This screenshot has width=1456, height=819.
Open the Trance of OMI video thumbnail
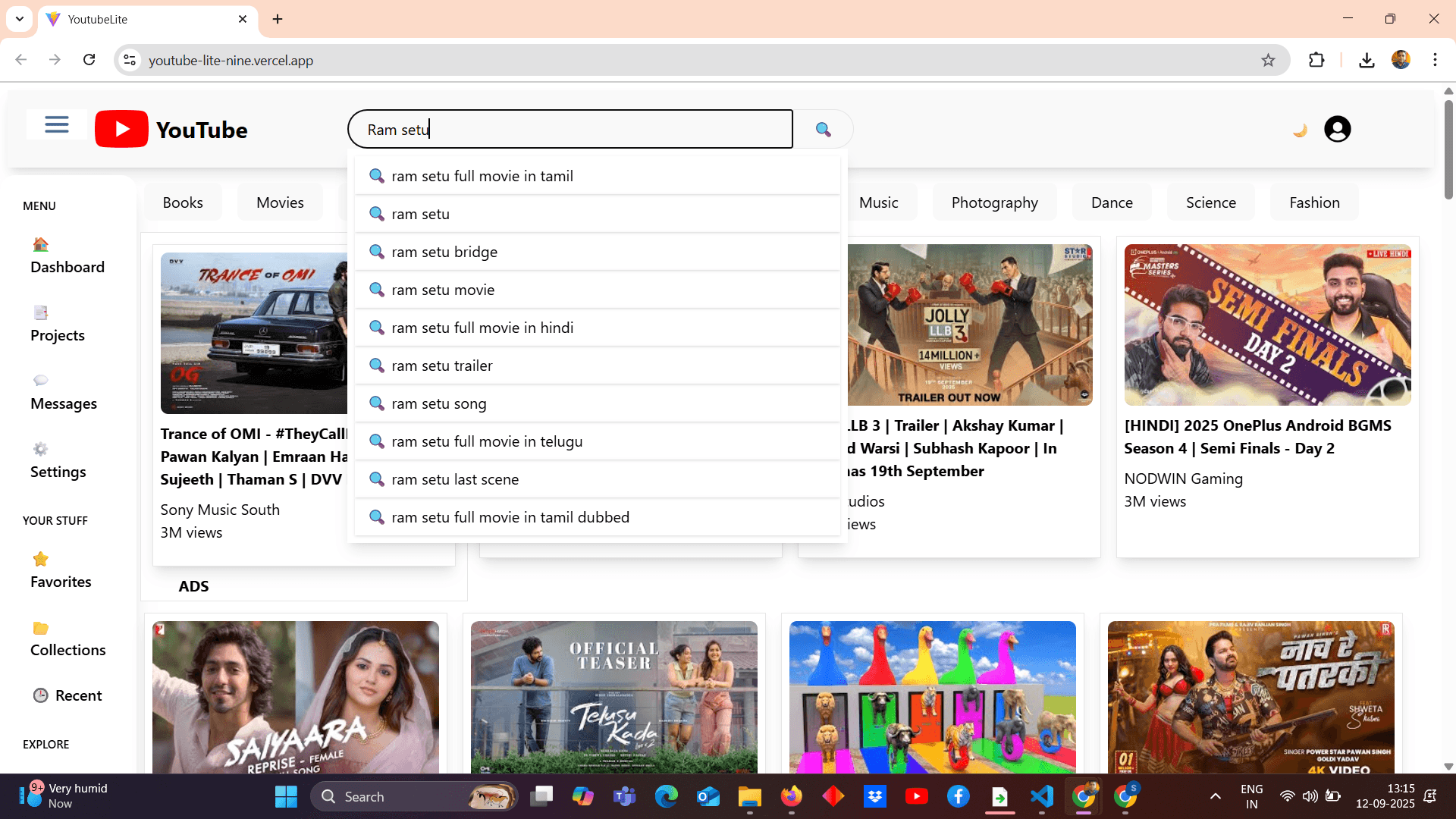(254, 333)
